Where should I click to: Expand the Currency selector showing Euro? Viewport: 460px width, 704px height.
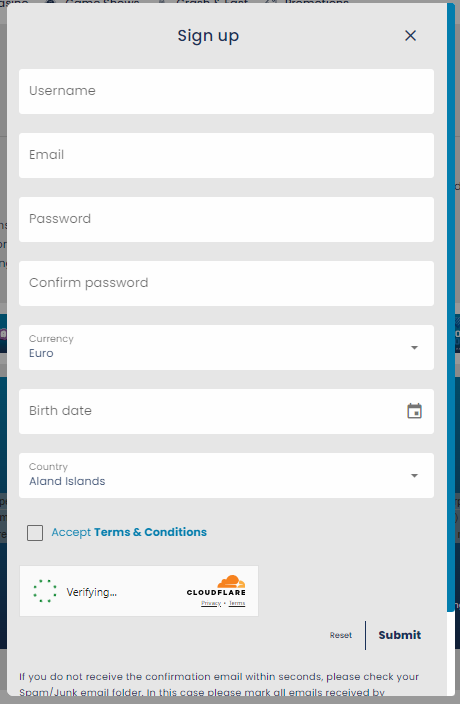(226, 348)
